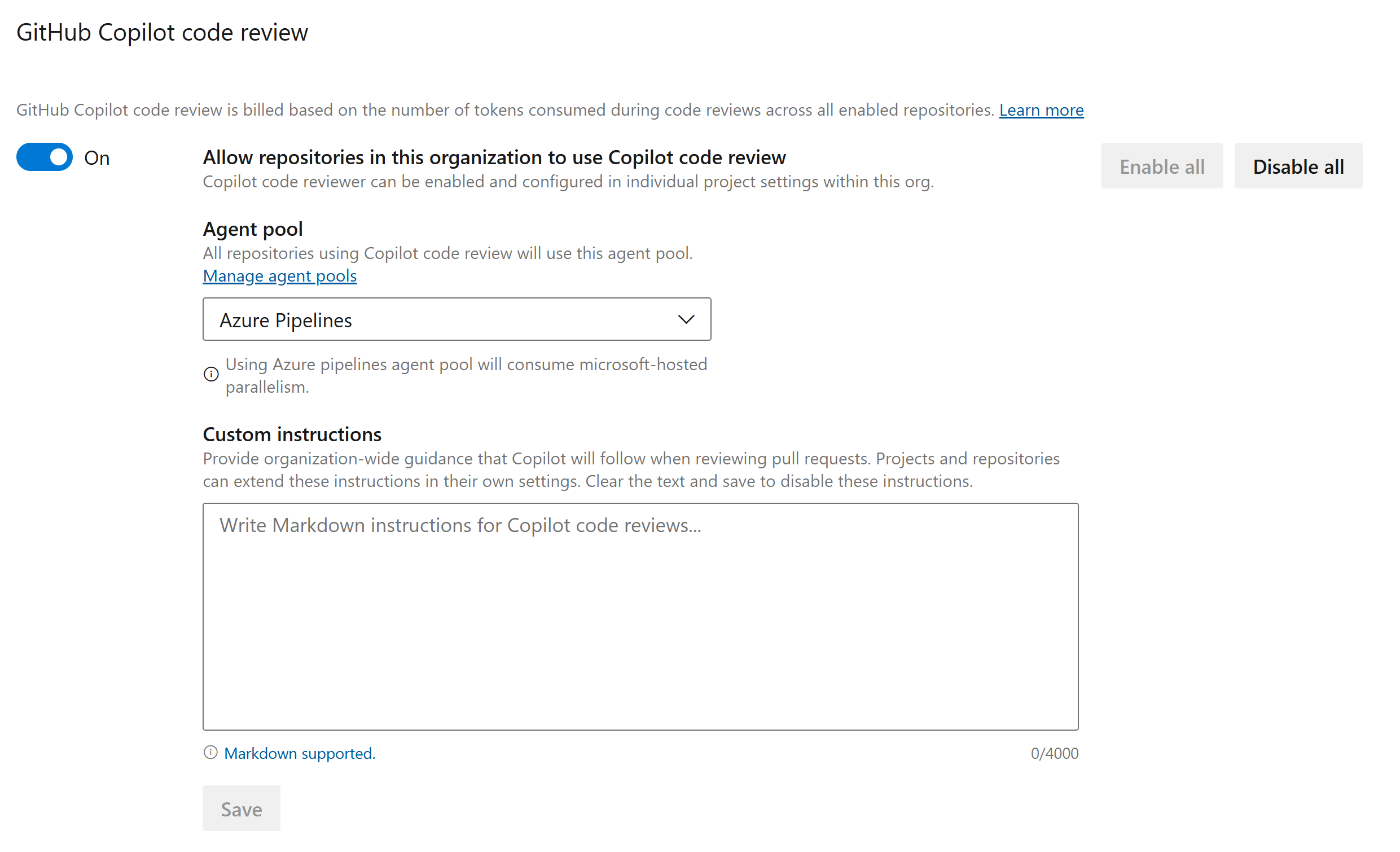Image resolution: width=1400 pixels, height=852 pixels.
Task: Click the 'GitHub Copilot code review' page heading
Action: [162, 32]
